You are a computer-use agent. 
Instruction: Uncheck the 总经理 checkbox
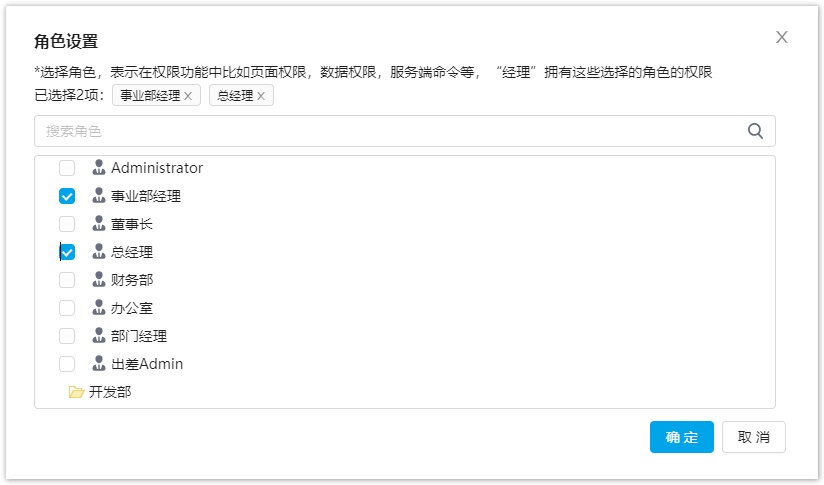tap(67, 252)
